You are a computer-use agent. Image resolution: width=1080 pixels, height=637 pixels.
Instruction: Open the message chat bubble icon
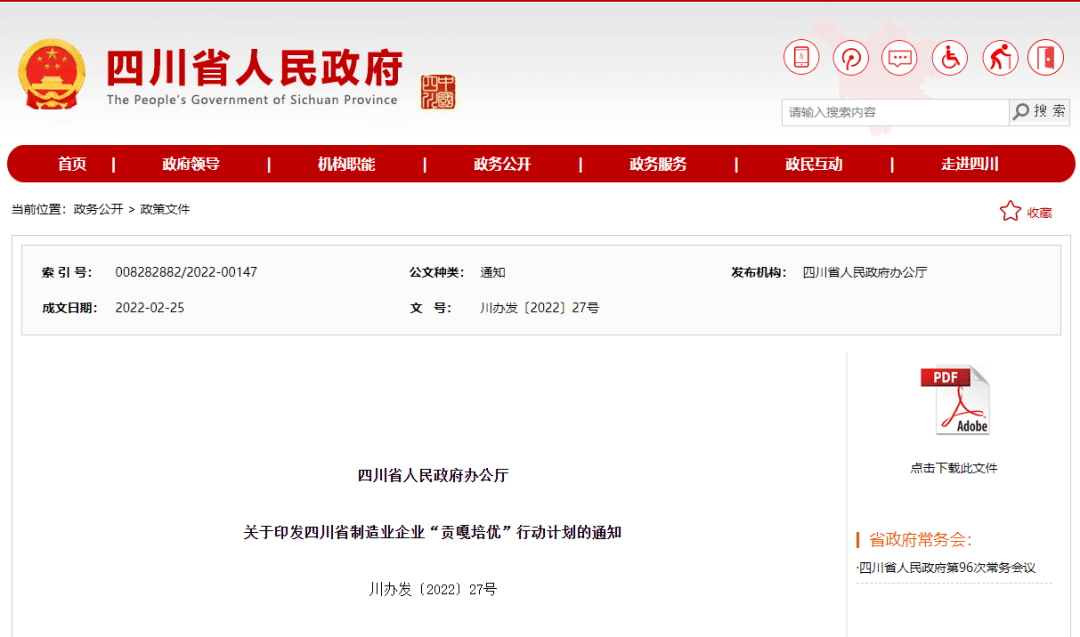pyautogui.click(x=900, y=57)
